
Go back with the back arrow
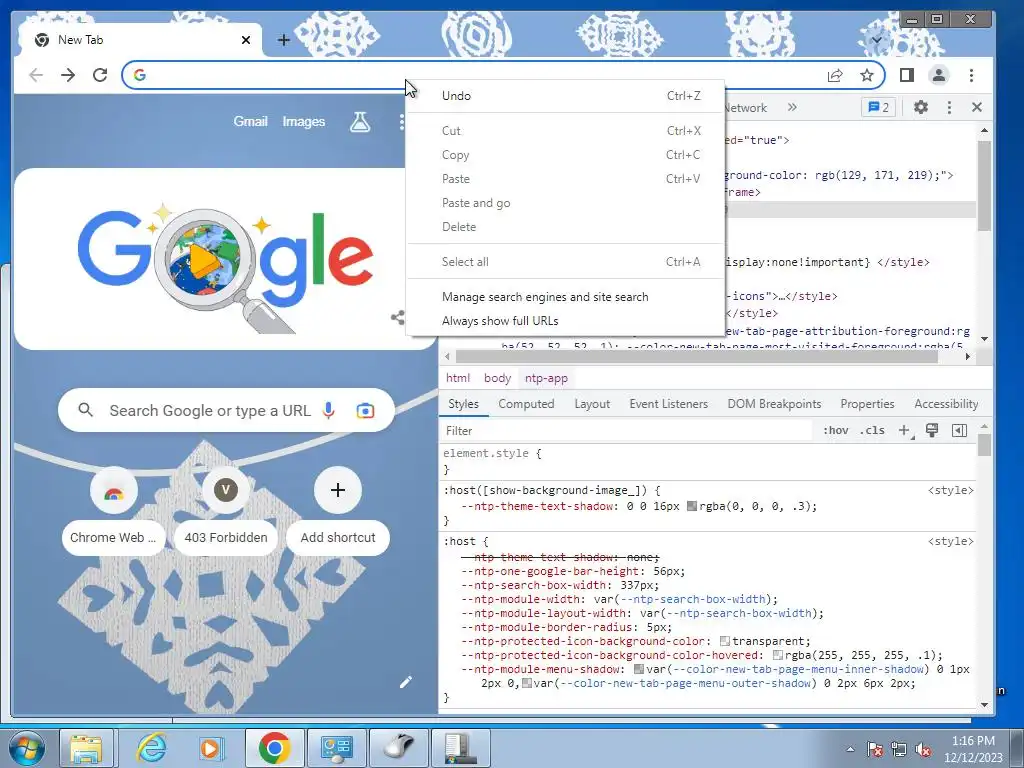point(36,75)
